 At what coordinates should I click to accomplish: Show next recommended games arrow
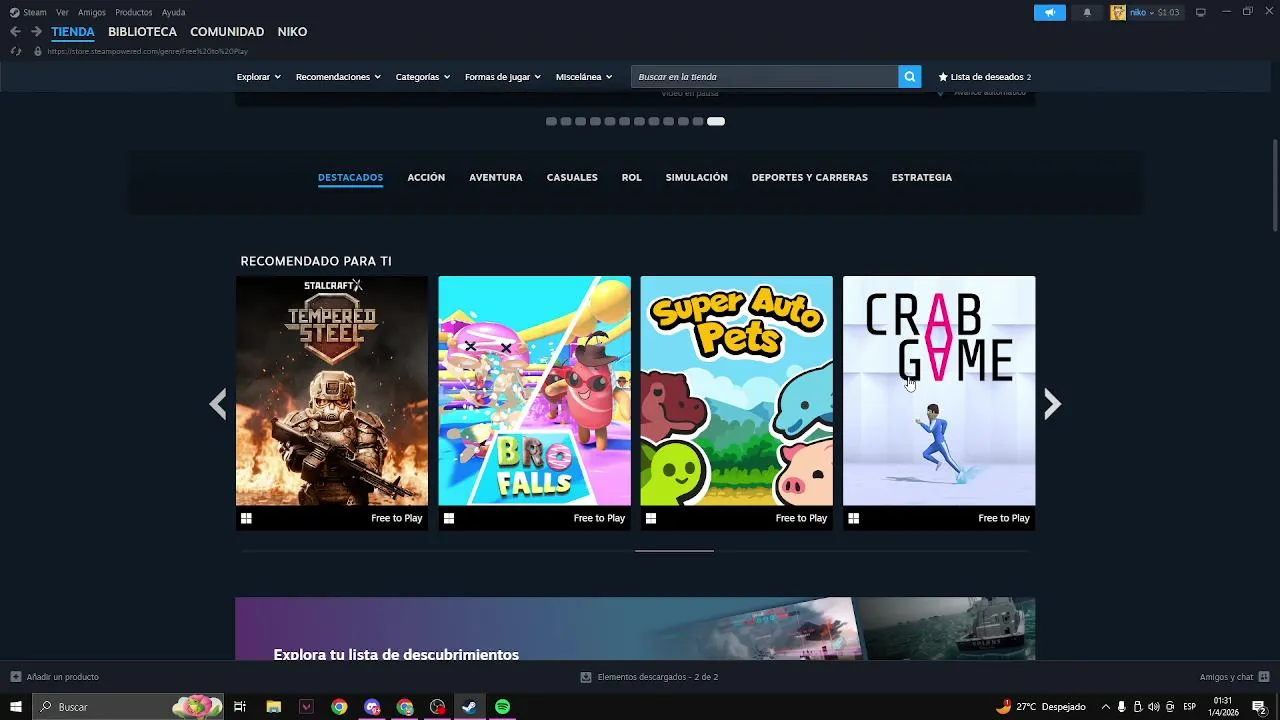pos(1052,404)
